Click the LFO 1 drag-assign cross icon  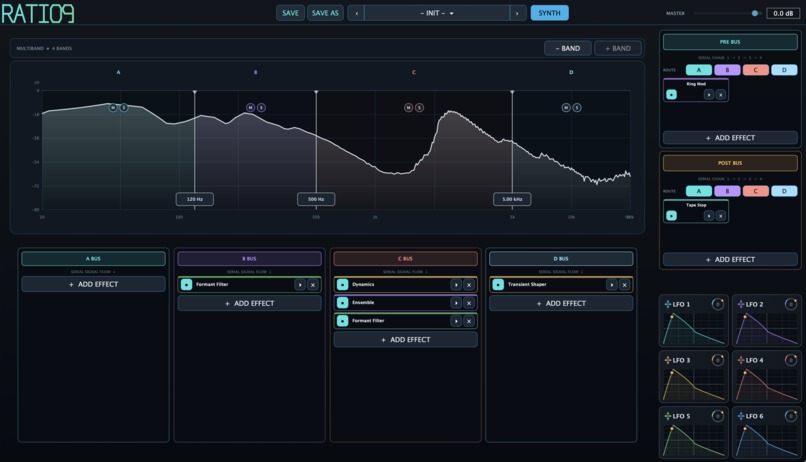click(668, 304)
